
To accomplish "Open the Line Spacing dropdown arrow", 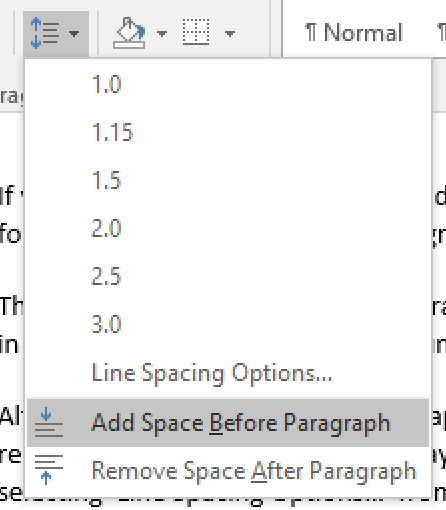I will coord(74,34).
